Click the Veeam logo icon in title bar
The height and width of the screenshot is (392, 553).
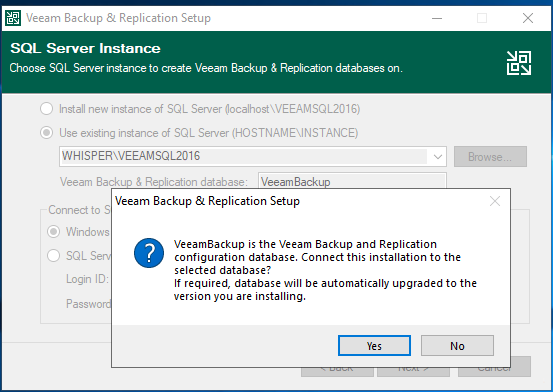tap(13, 18)
